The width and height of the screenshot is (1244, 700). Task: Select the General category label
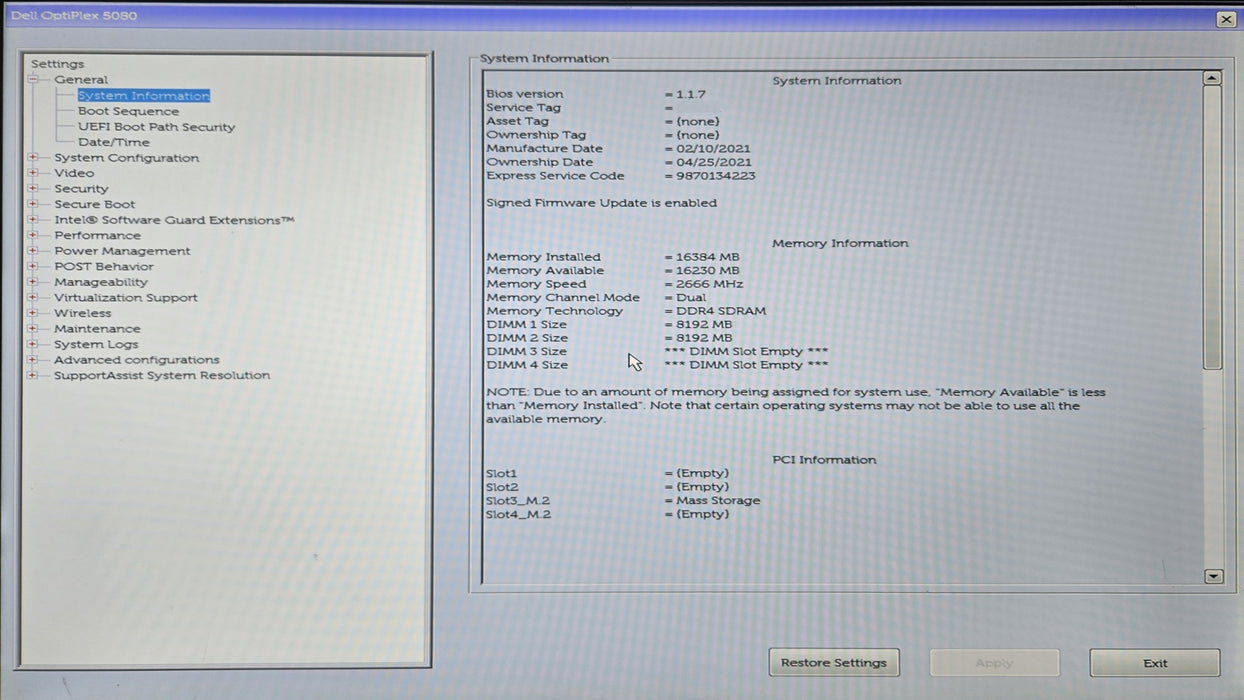[81, 80]
